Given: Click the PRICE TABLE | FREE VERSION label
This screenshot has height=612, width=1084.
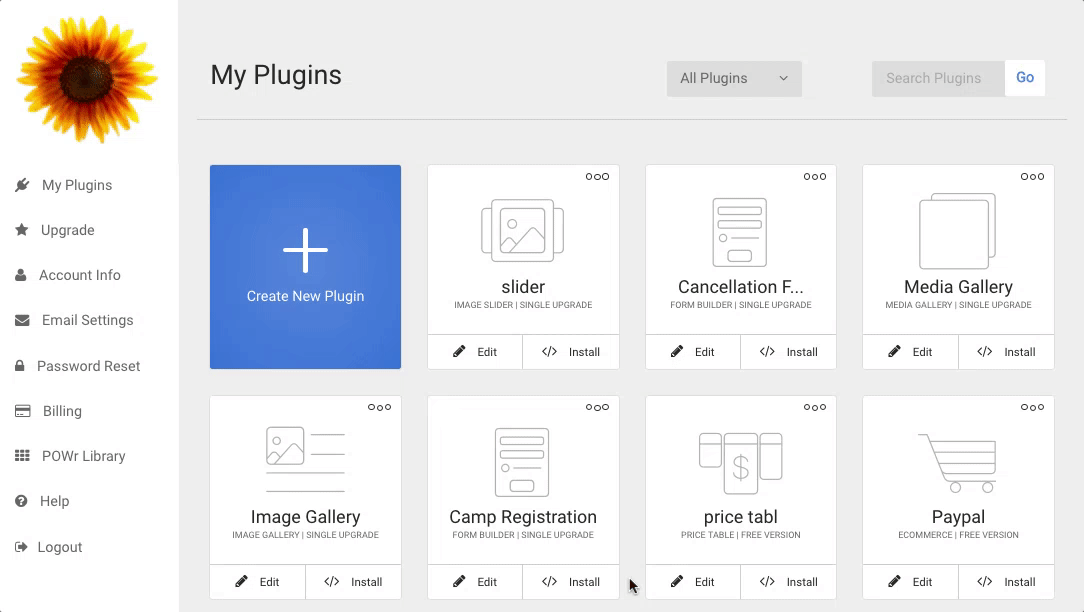Looking at the screenshot, I should (x=740, y=535).
